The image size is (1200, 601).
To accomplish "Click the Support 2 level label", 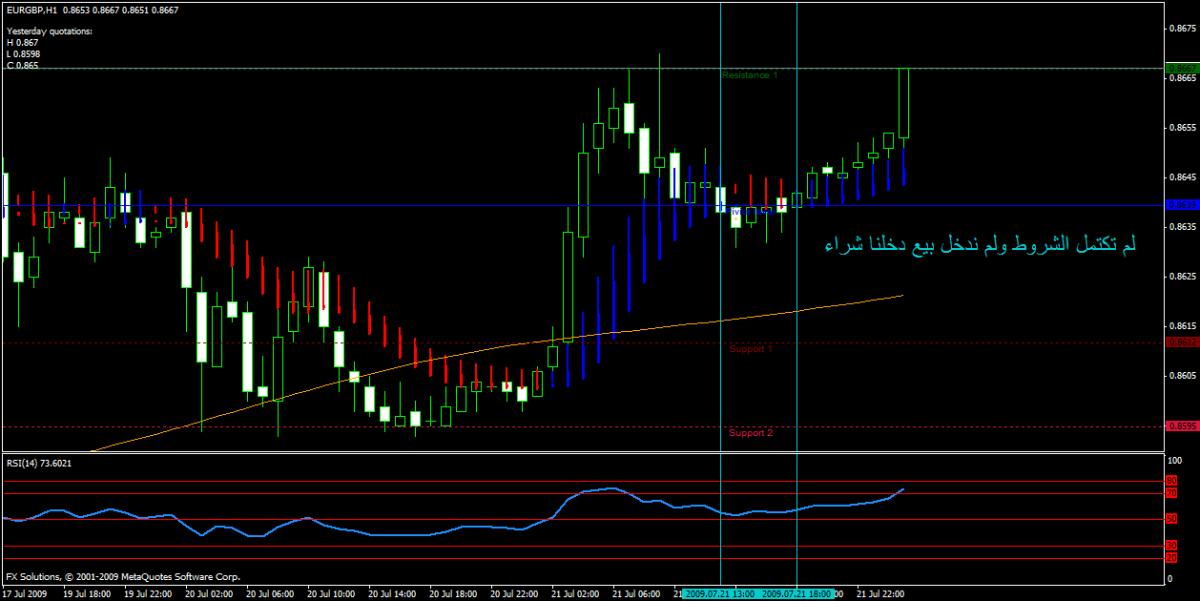I will click(750, 433).
